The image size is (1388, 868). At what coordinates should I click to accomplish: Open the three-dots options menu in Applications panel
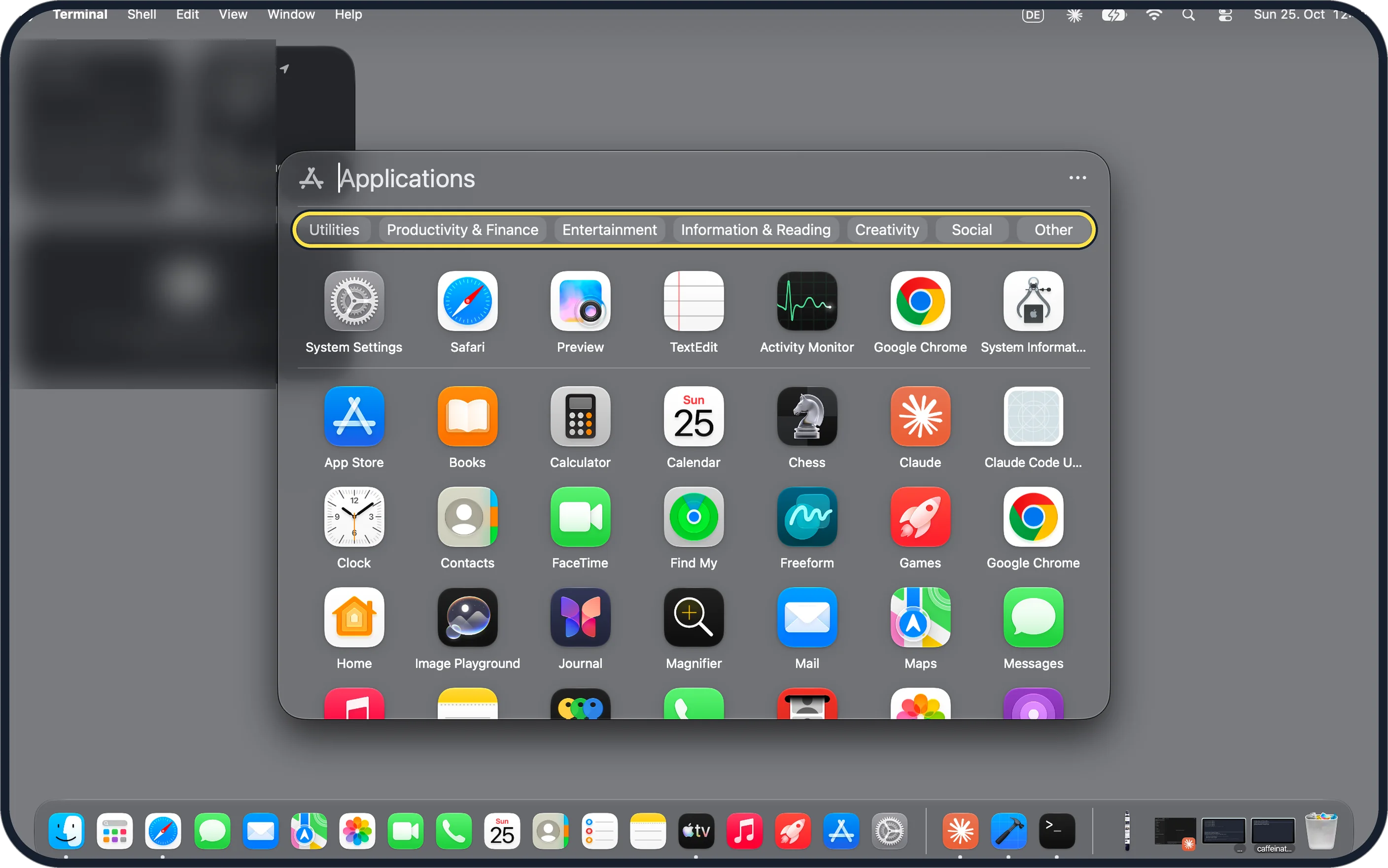coord(1077,178)
